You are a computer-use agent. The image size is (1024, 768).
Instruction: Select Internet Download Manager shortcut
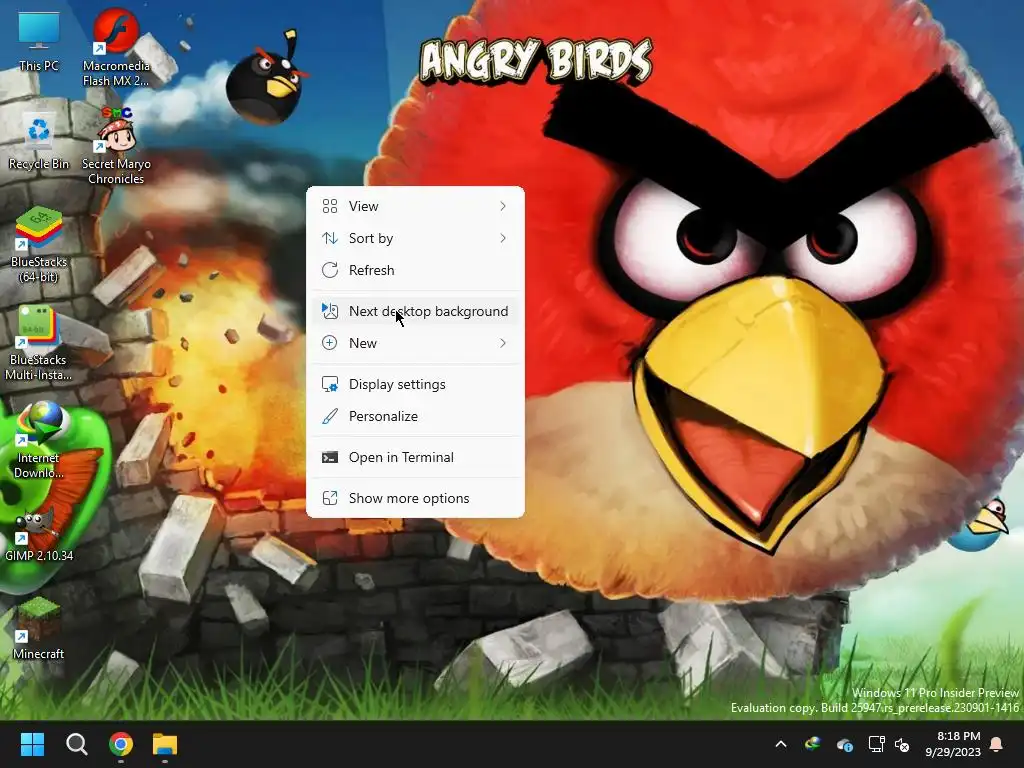pyautogui.click(x=39, y=441)
